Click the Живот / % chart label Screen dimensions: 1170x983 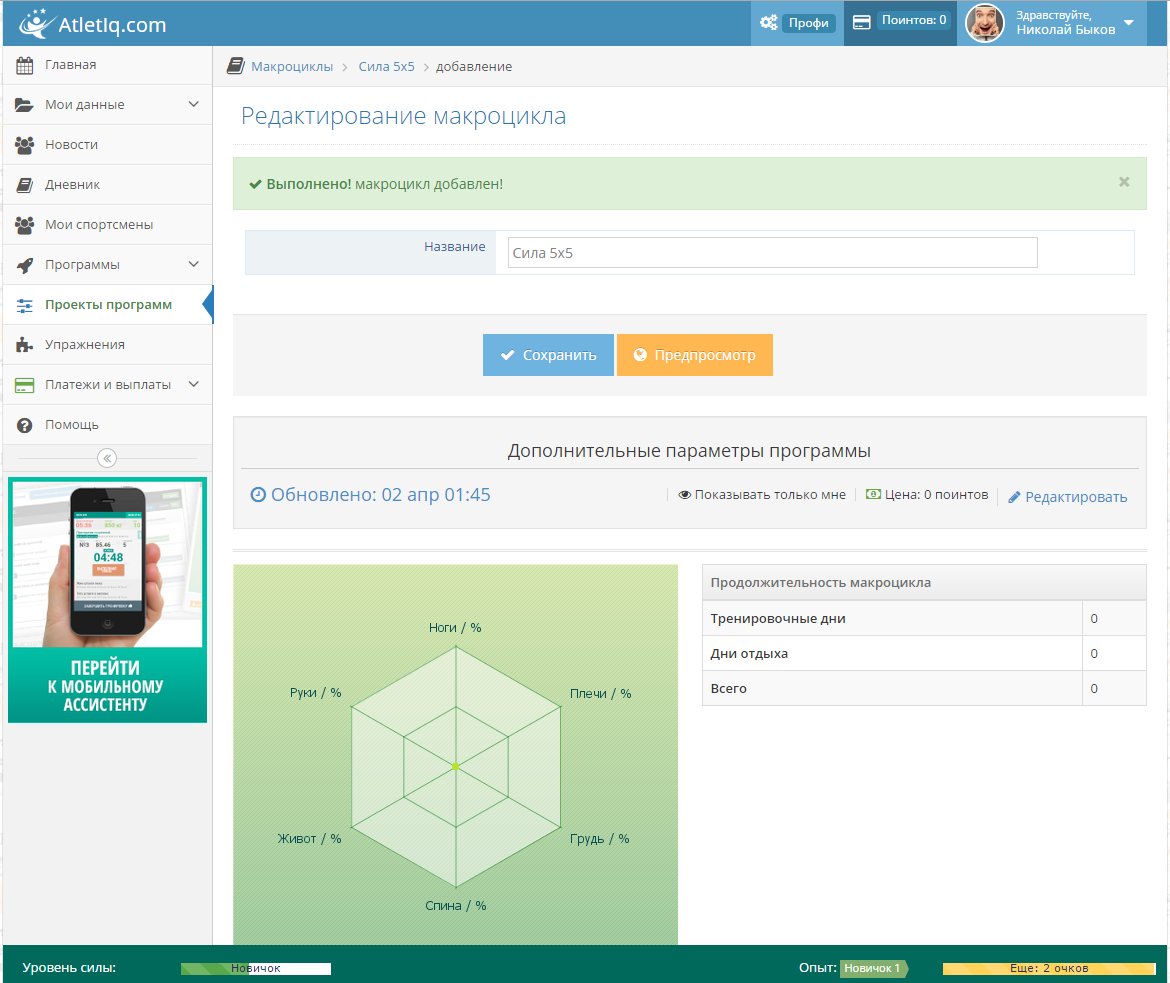point(310,839)
